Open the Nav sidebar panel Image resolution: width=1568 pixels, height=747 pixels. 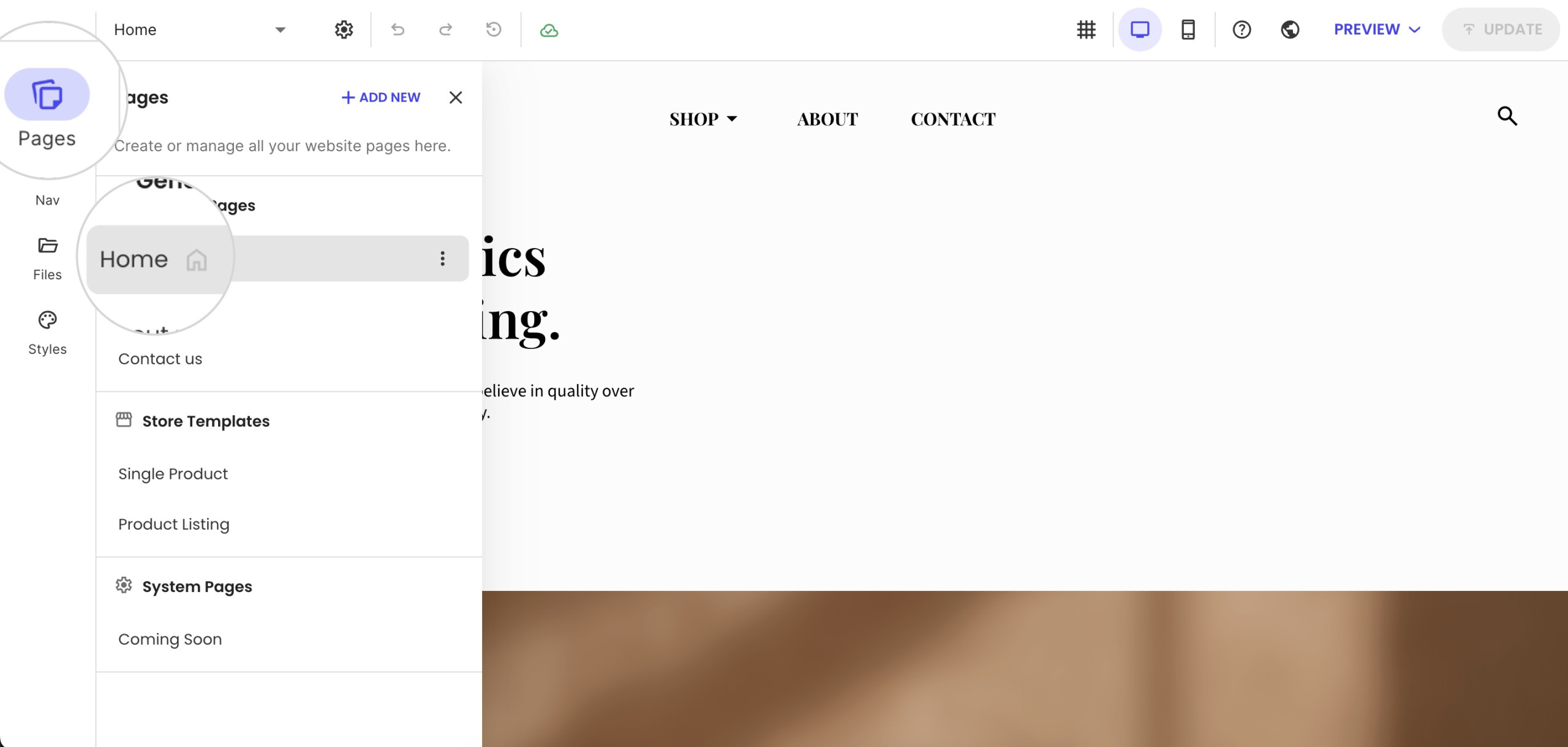47,200
